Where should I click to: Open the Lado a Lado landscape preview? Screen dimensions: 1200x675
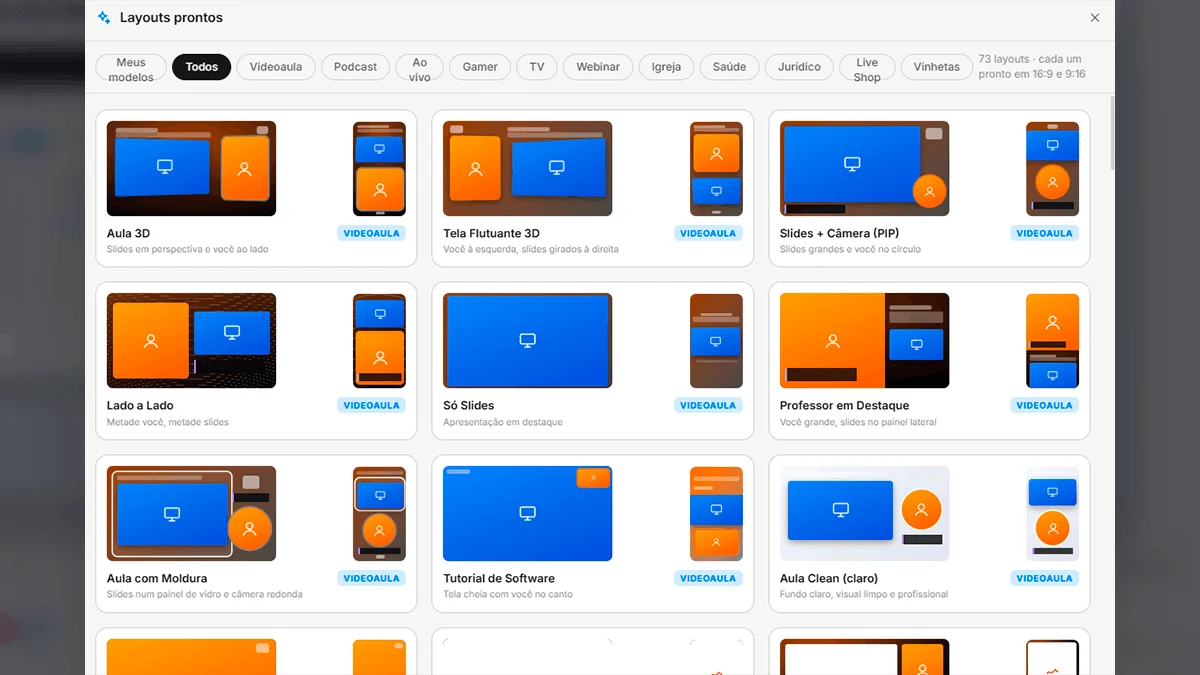[x=191, y=341]
